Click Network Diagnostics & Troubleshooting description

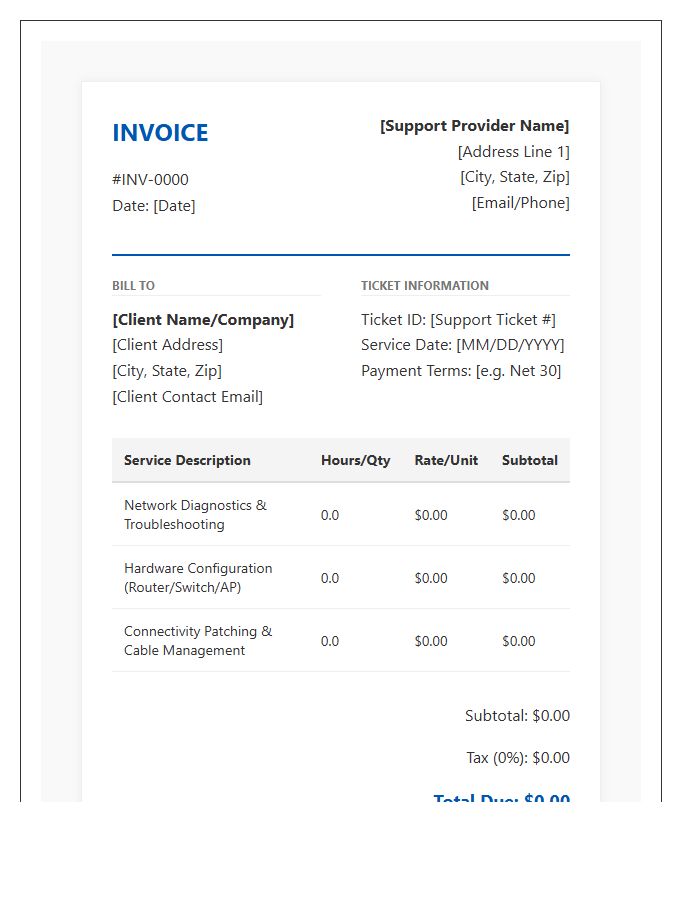coord(195,515)
